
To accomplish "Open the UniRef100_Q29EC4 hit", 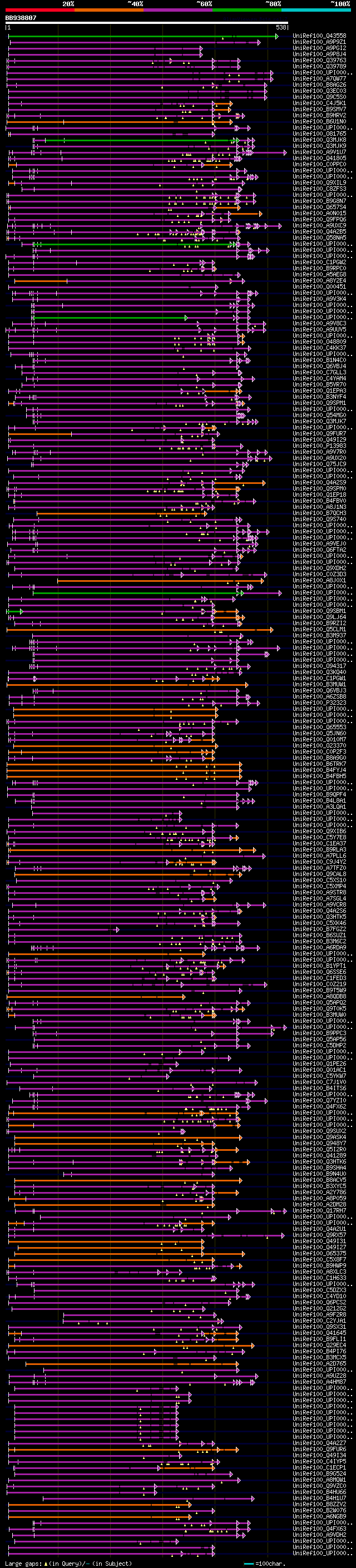I will point(319,1346).
